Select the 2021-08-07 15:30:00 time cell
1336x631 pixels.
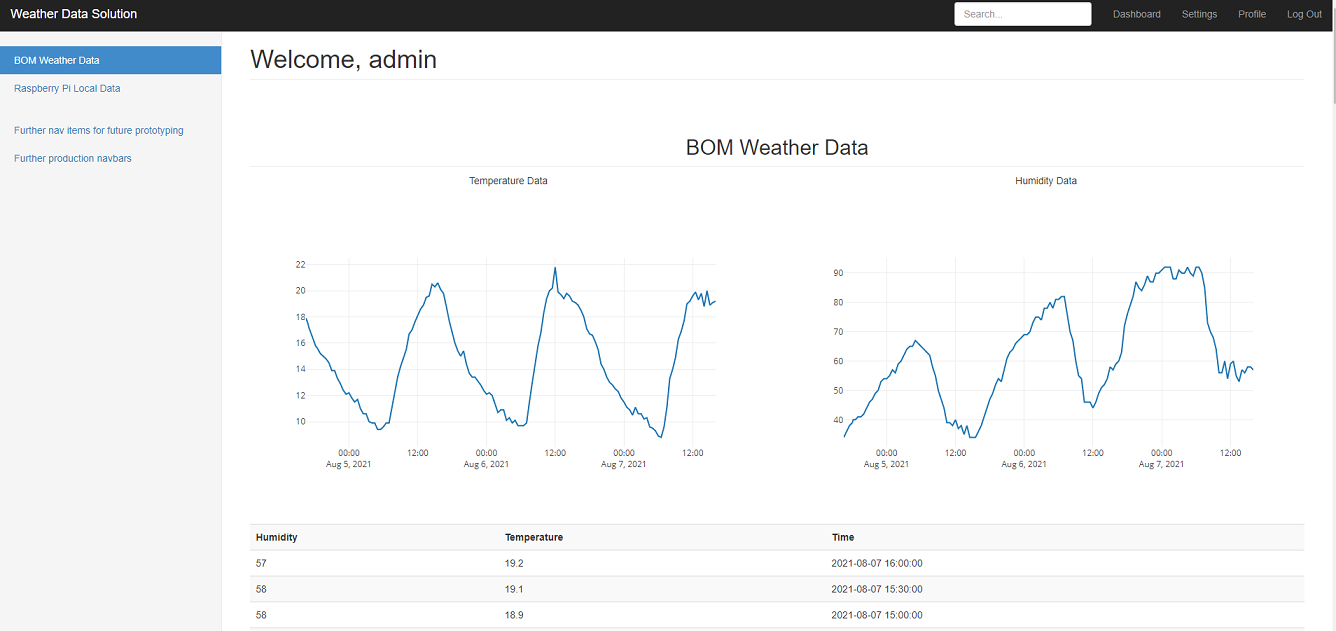coord(876,589)
